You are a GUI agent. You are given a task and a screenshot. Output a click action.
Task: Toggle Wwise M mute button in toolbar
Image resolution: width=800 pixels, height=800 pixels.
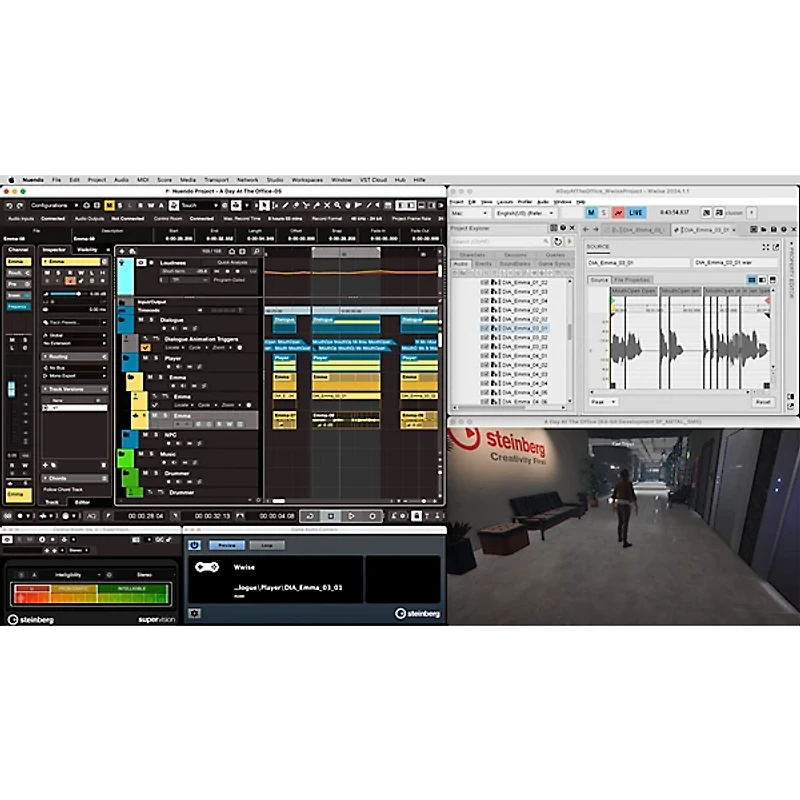point(591,213)
